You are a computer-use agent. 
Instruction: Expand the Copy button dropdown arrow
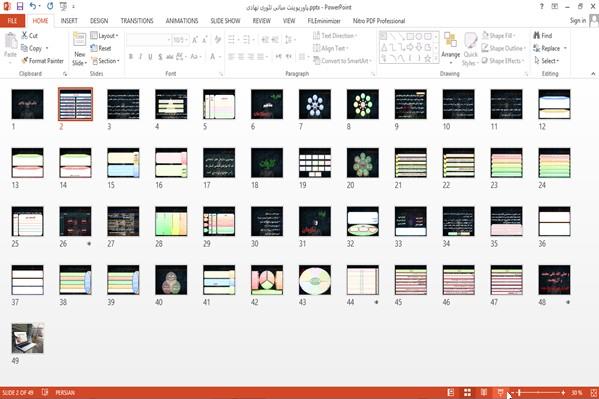point(47,48)
